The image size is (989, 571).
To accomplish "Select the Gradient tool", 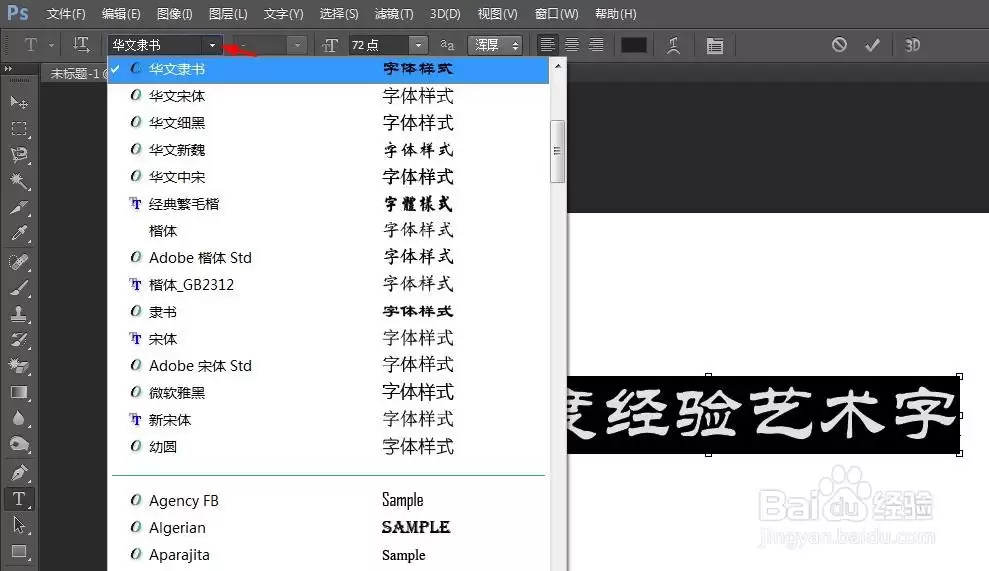I will pyautogui.click(x=19, y=392).
